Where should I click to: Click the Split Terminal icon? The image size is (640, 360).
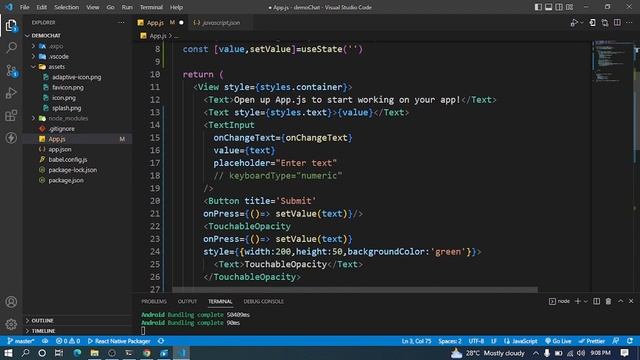click(596, 301)
